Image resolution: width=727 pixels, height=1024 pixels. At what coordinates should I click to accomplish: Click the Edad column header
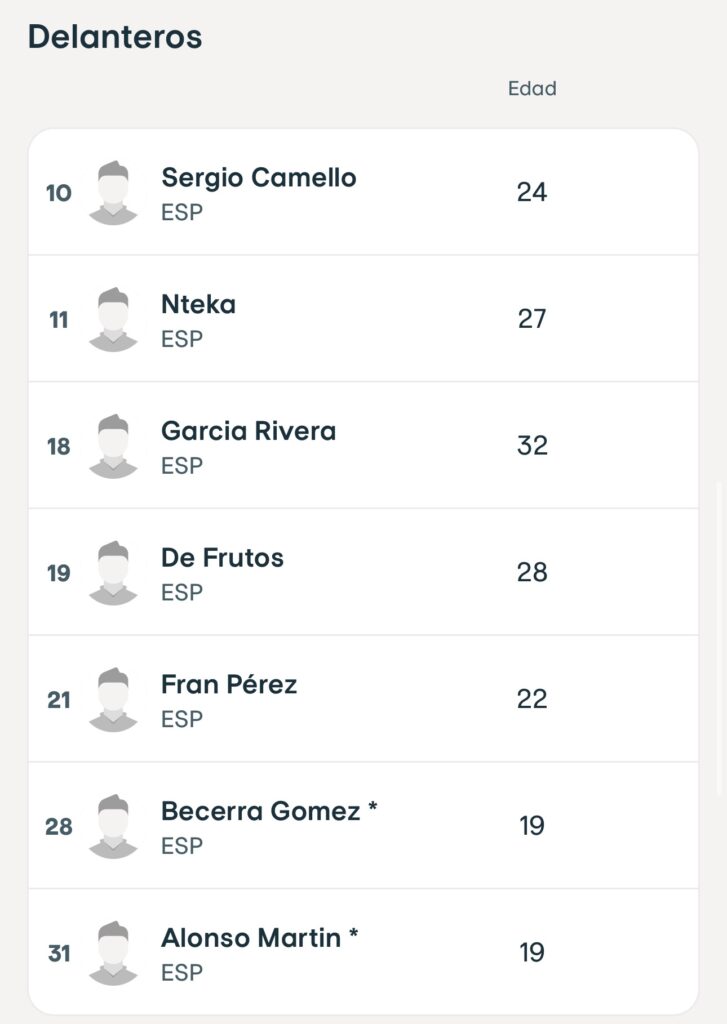pyautogui.click(x=532, y=89)
